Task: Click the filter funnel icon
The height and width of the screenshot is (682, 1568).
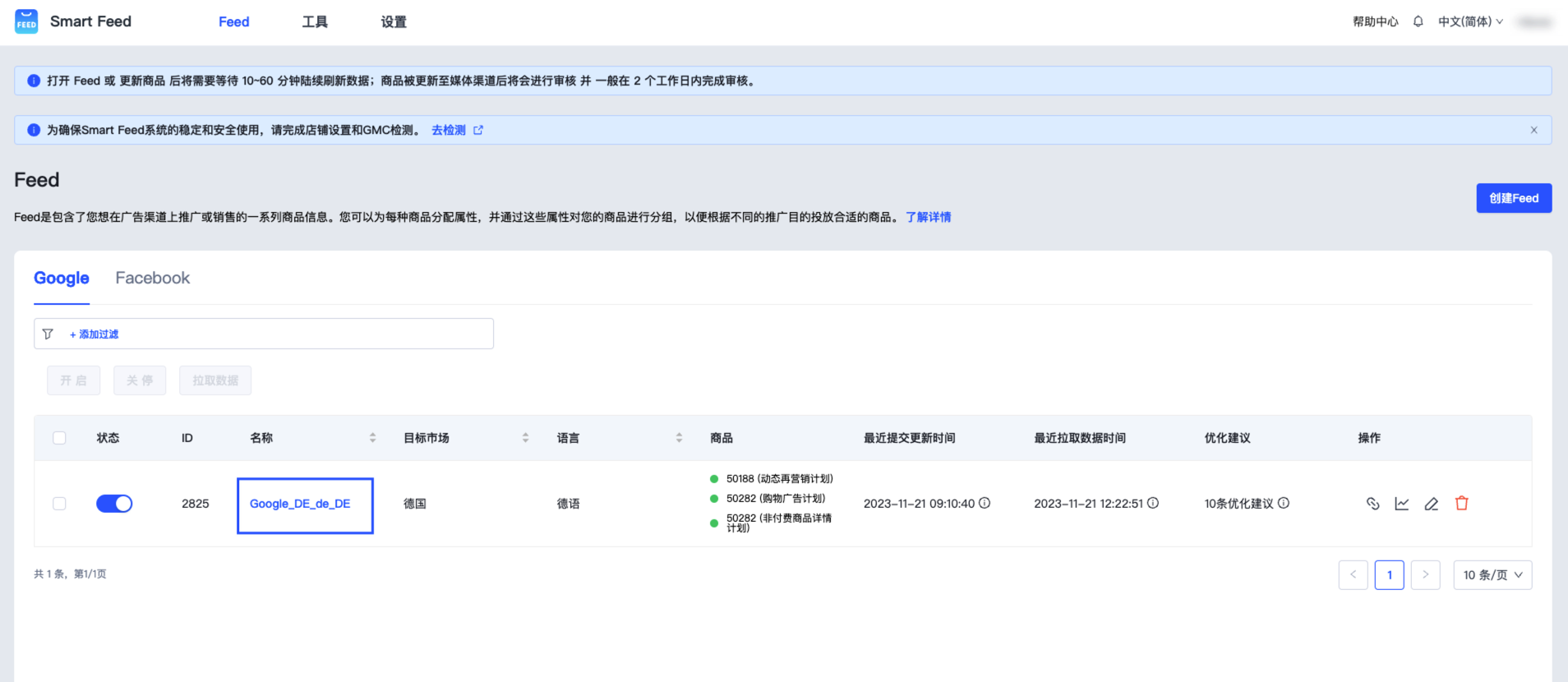Action: pyautogui.click(x=48, y=334)
